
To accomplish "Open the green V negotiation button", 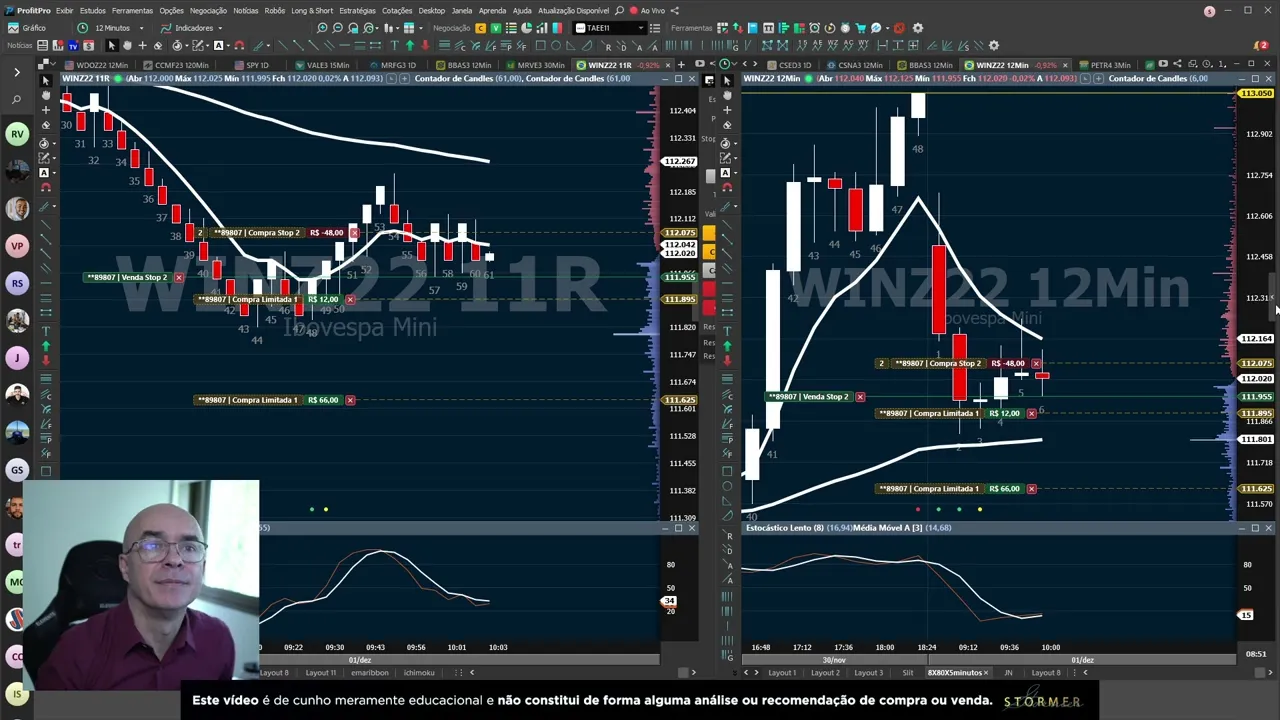I will pos(496,28).
